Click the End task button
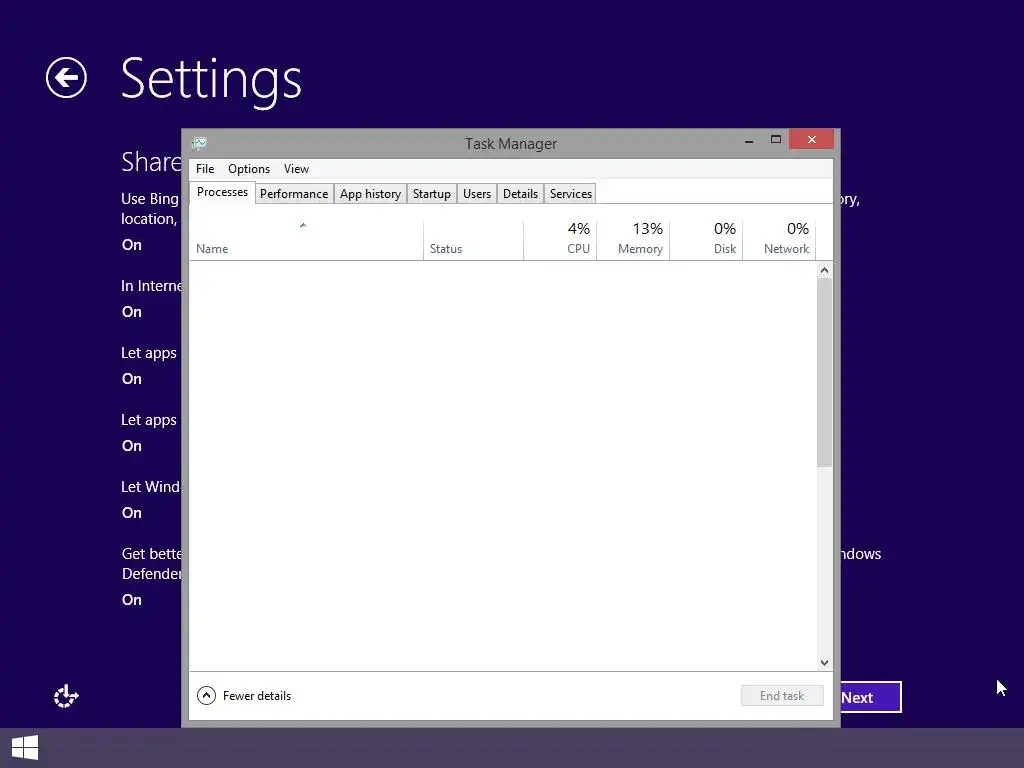Screen dimensions: 1024x768 pyautogui.click(x=782, y=696)
